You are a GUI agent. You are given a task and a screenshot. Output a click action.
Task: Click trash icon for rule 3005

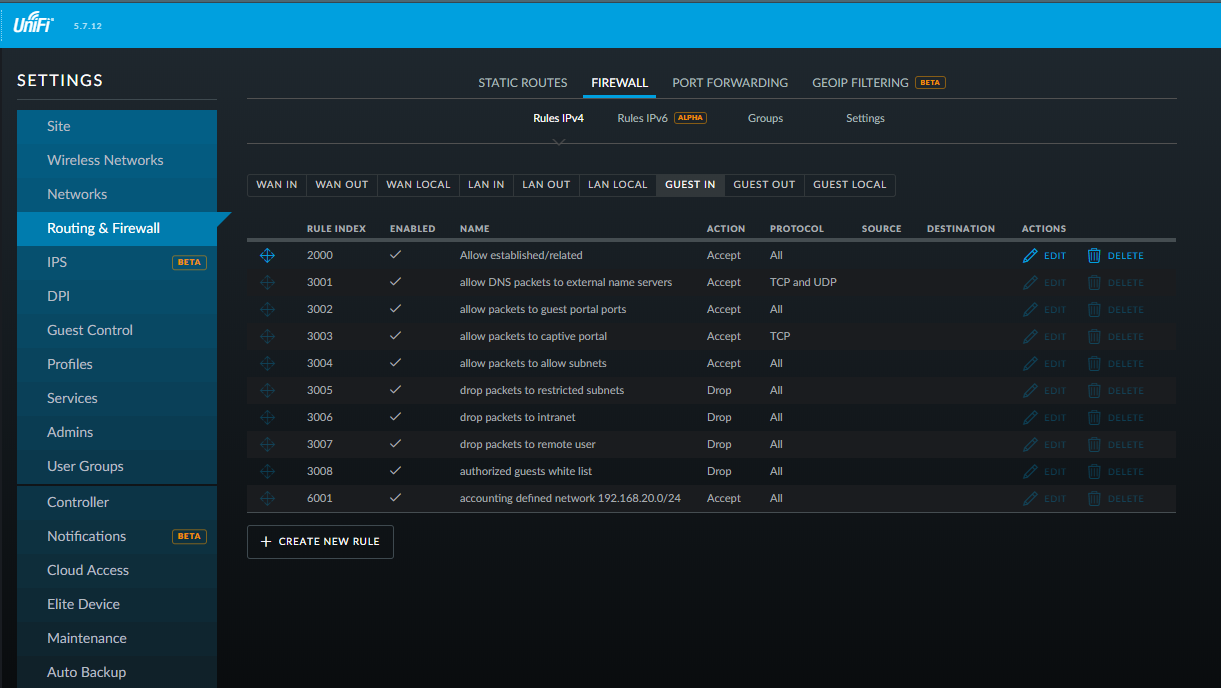point(1094,391)
